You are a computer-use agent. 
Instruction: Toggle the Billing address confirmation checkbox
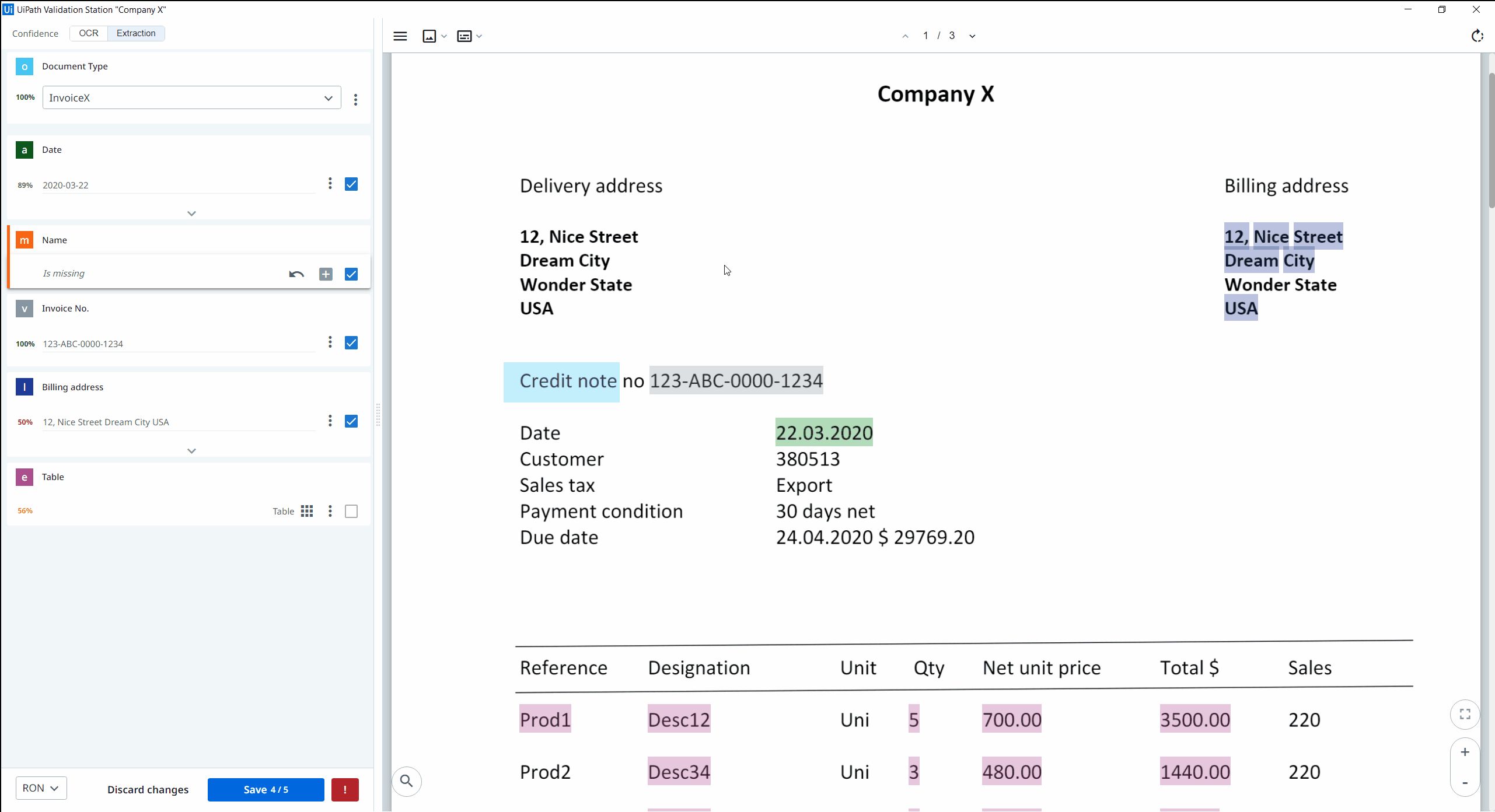[351, 421]
